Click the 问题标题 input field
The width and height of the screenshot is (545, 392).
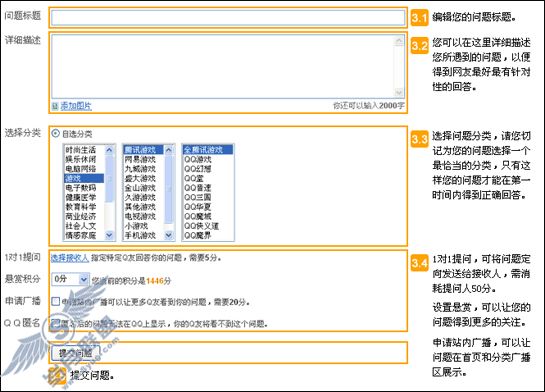point(228,17)
